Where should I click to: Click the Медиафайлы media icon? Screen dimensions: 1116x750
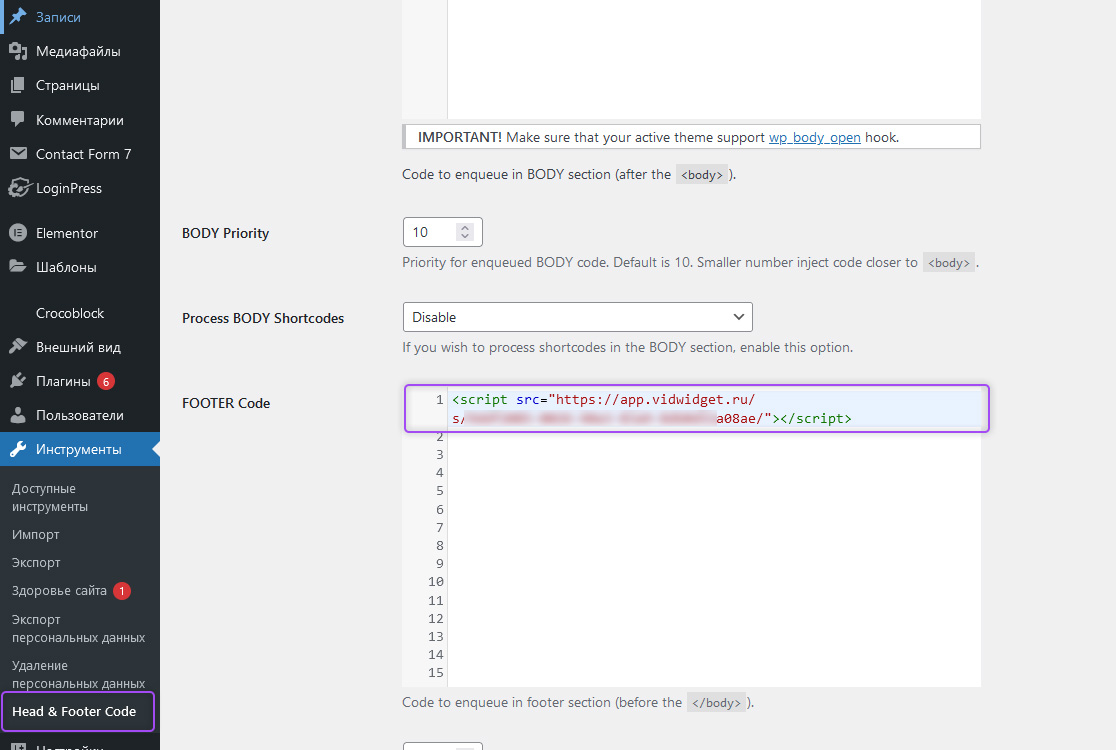18,51
